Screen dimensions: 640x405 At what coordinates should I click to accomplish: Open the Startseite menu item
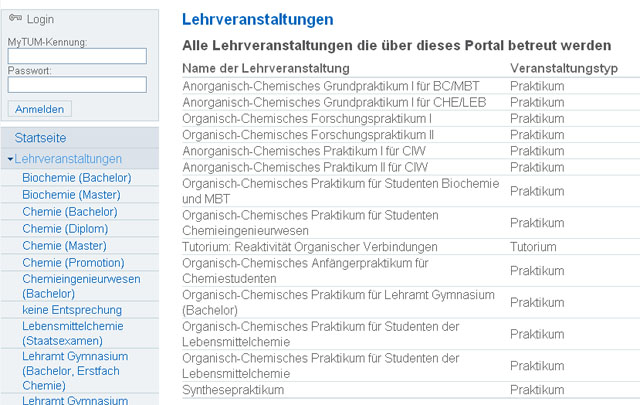click(x=40, y=138)
